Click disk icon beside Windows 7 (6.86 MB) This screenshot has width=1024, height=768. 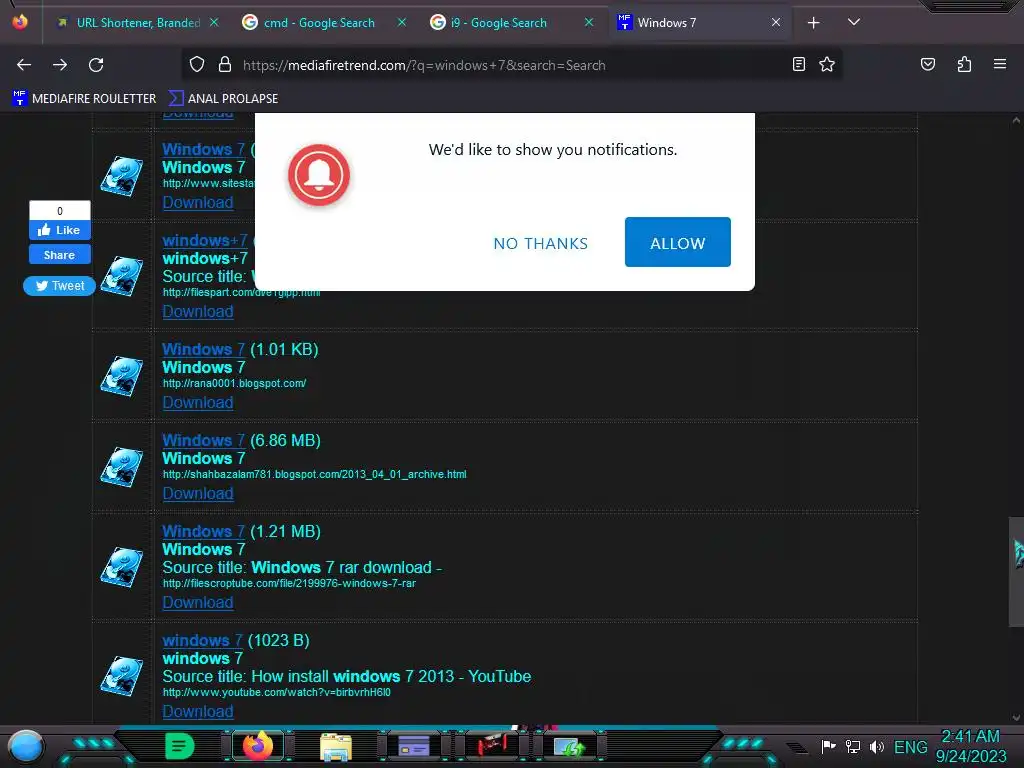[x=122, y=467]
